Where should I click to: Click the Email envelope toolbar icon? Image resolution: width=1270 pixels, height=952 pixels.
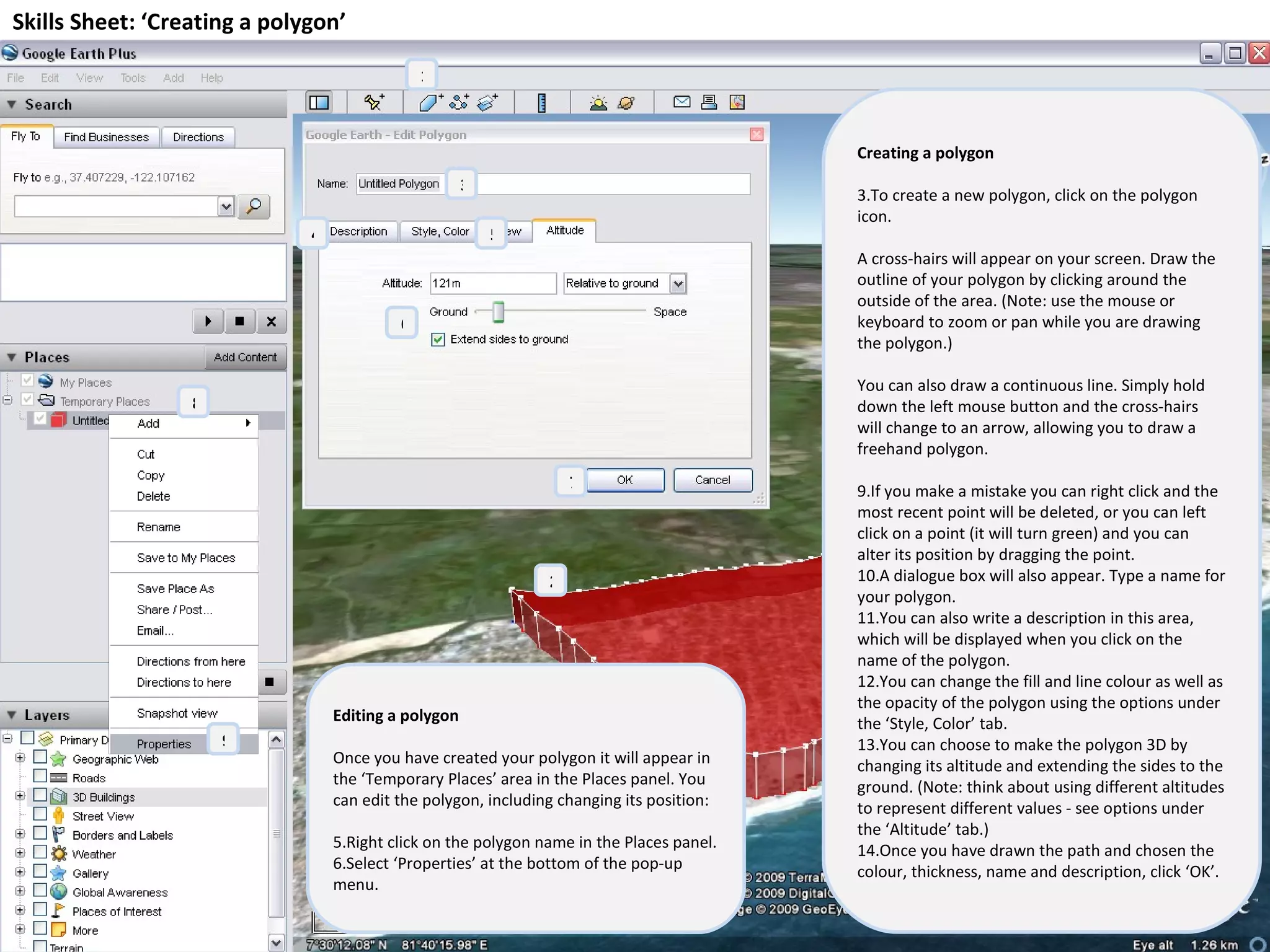(682, 102)
